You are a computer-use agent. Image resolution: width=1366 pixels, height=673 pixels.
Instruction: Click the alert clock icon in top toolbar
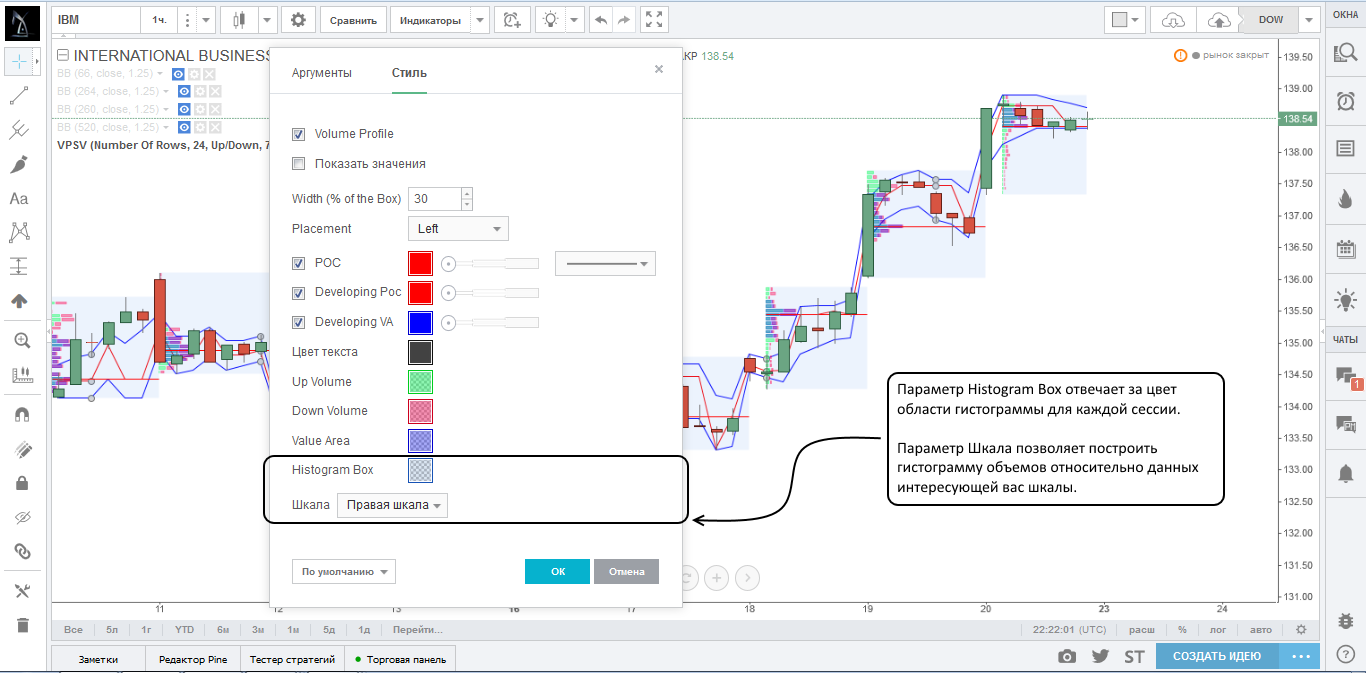click(x=512, y=19)
